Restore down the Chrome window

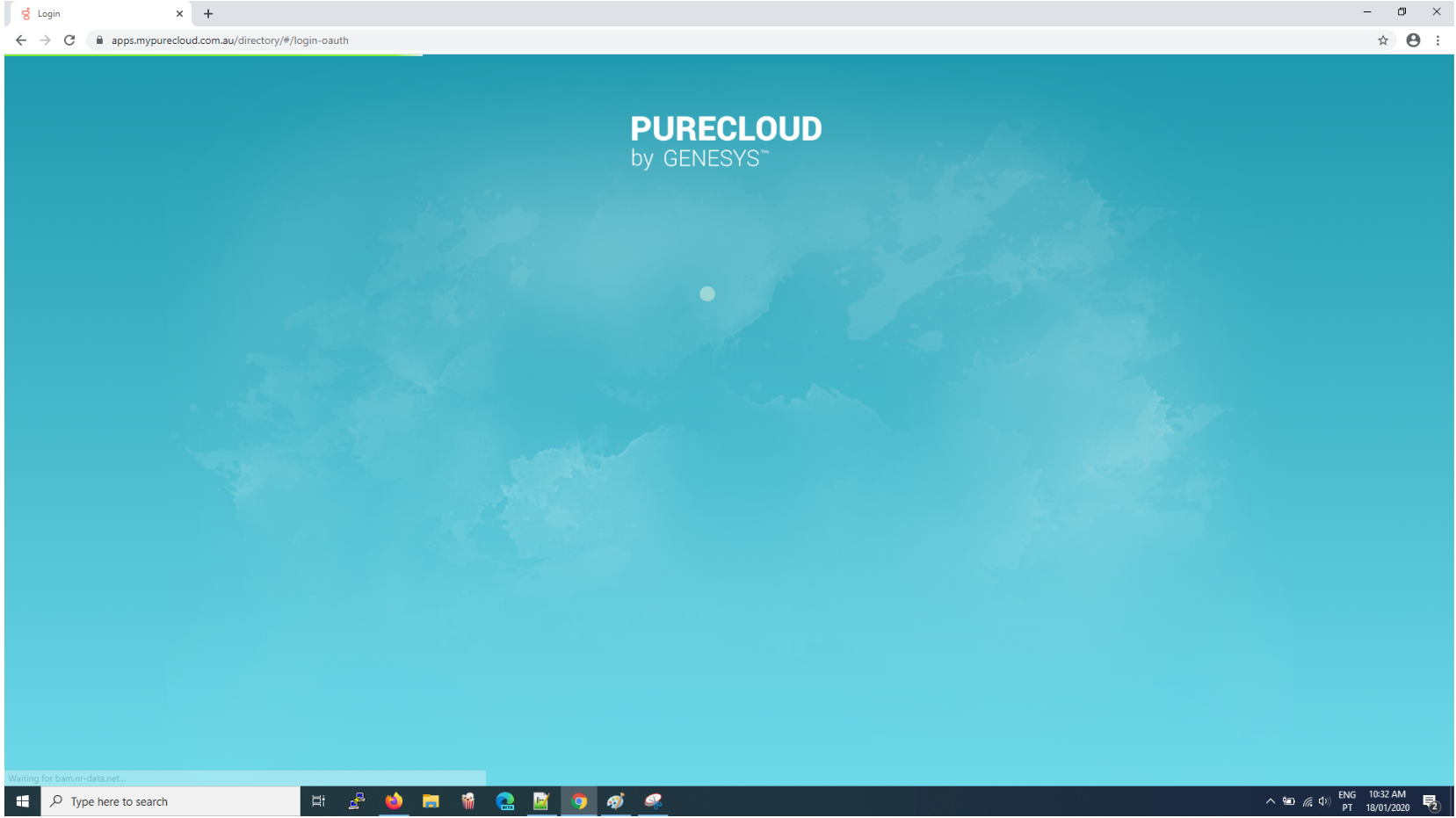pos(1402,12)
